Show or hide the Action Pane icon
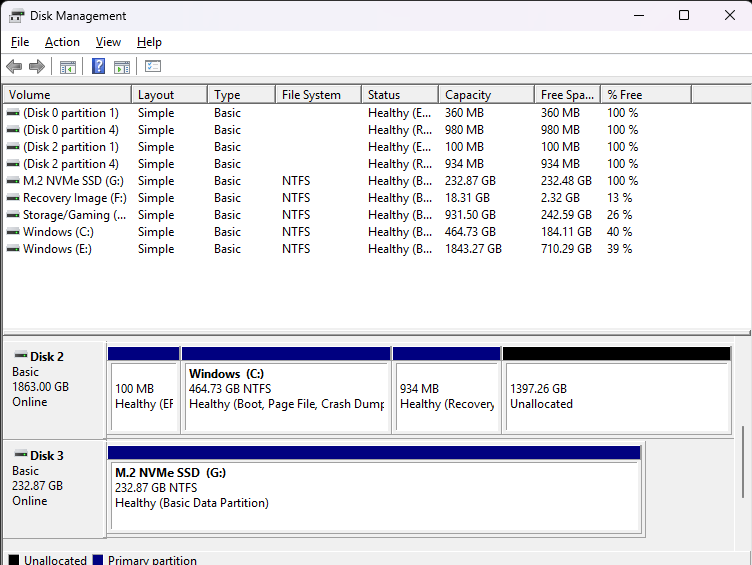 122,67
